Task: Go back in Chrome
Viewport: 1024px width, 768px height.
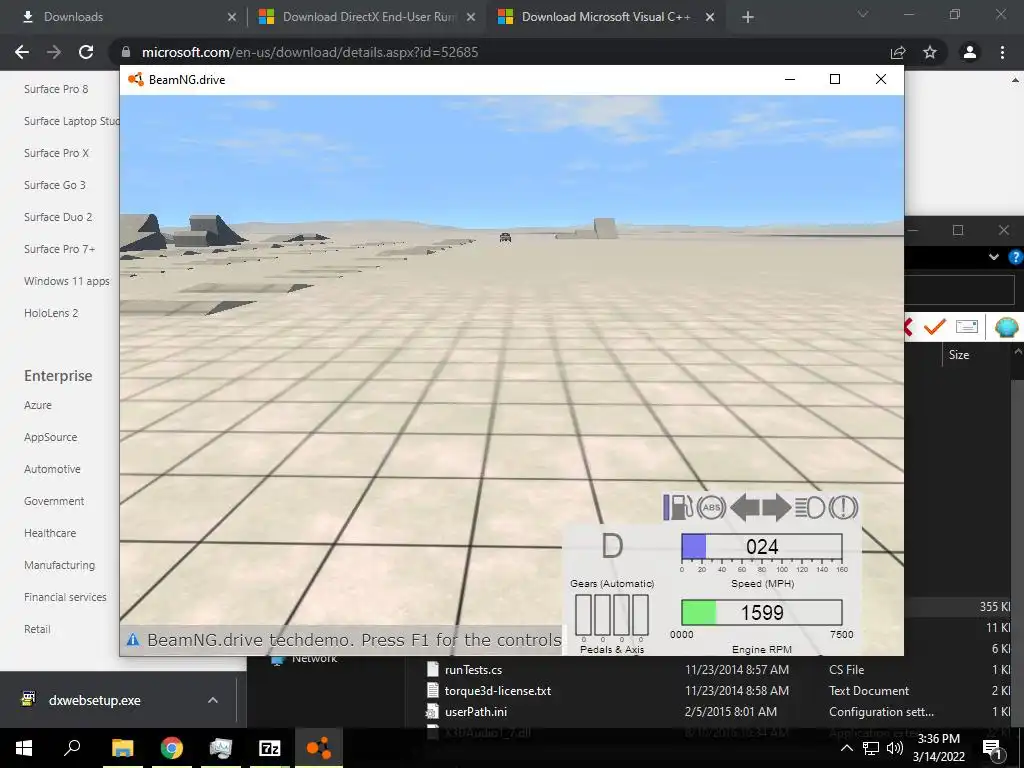Action: [x=22, y=52]
